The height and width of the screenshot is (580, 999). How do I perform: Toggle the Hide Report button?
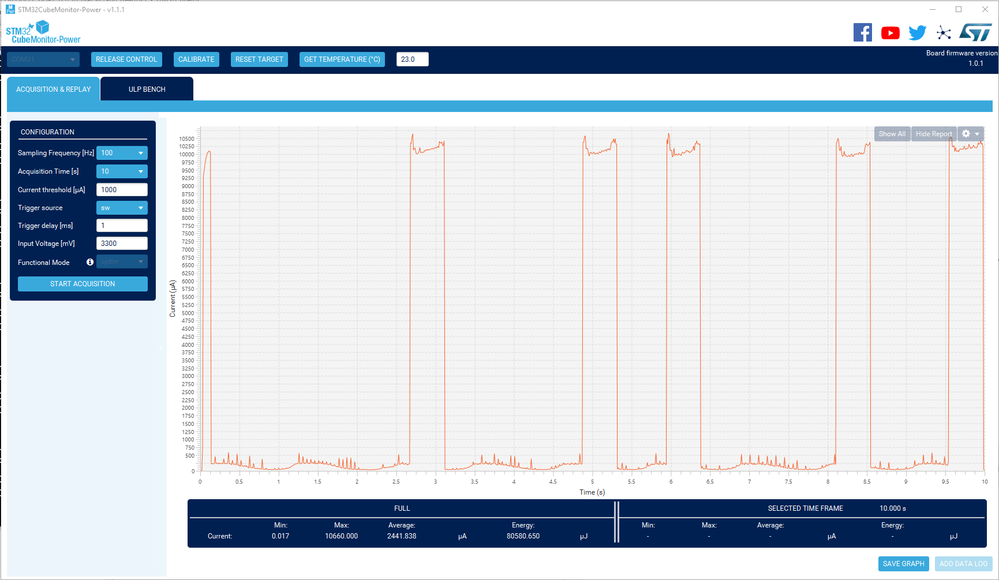point(933,134)
